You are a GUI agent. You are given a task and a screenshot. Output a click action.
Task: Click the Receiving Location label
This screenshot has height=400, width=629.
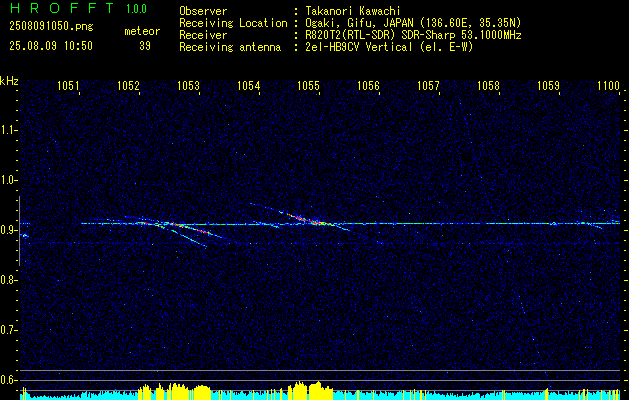click(233, 24)
